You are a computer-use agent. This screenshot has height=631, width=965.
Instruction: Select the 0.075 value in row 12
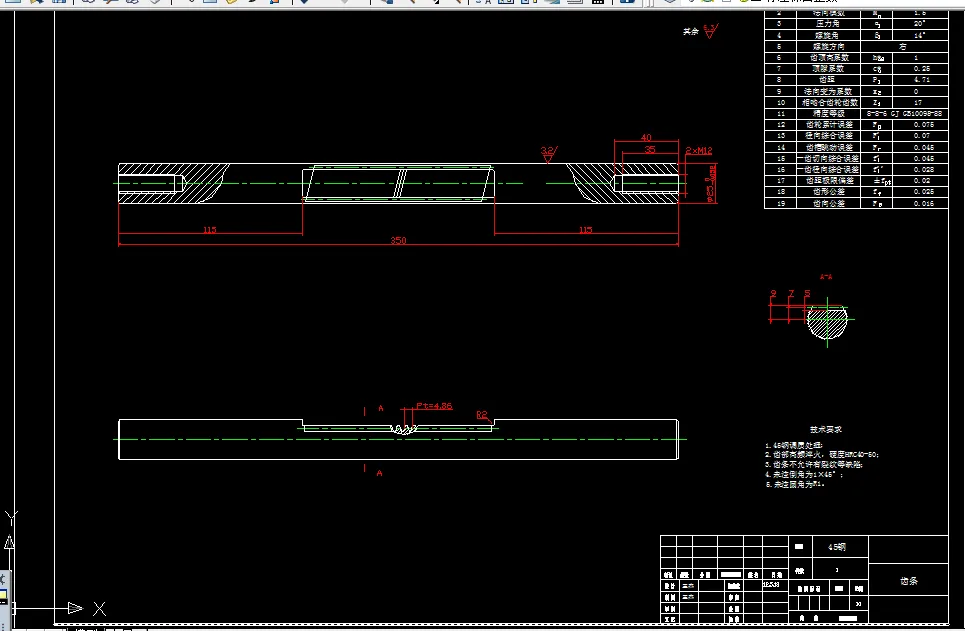923,124
